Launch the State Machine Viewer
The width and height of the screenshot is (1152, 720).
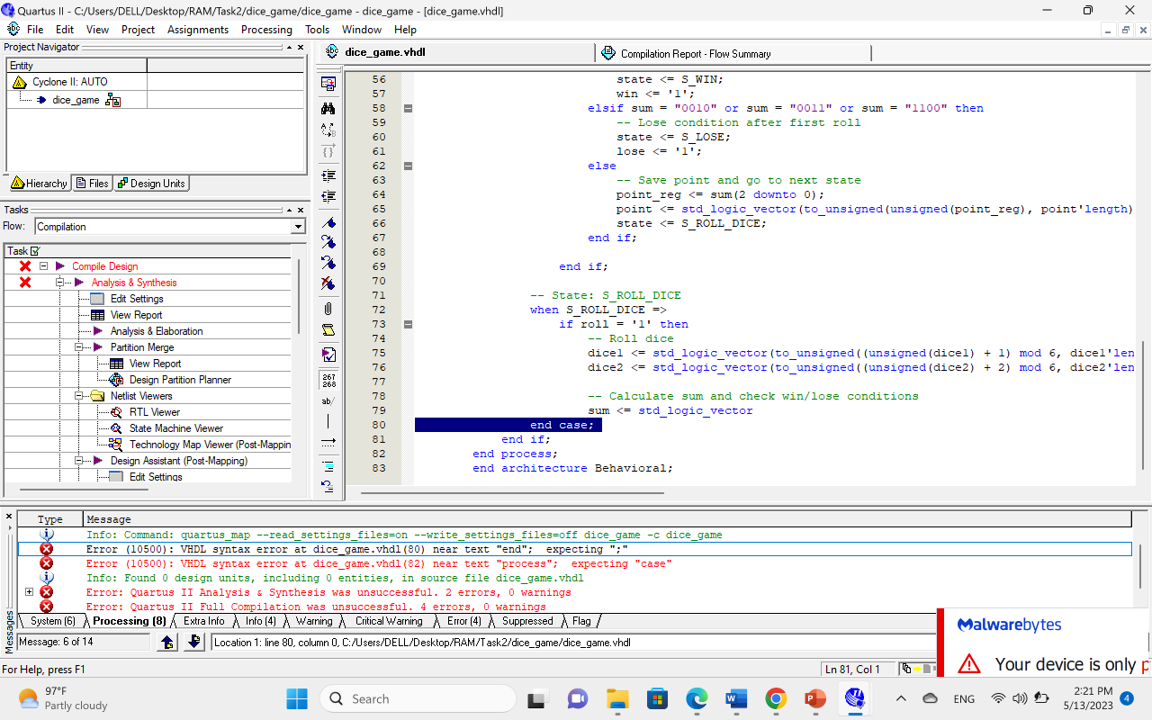(176, 428)
